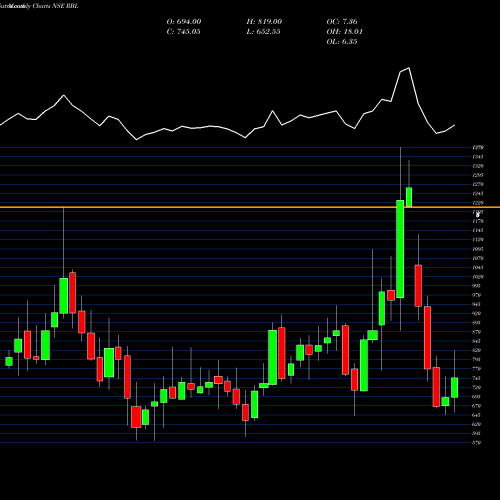Viewport: 500px width, 500px height.
Task: Click the orange horizontal price level line
Action: pyautogui.click(x=250, y=207)
